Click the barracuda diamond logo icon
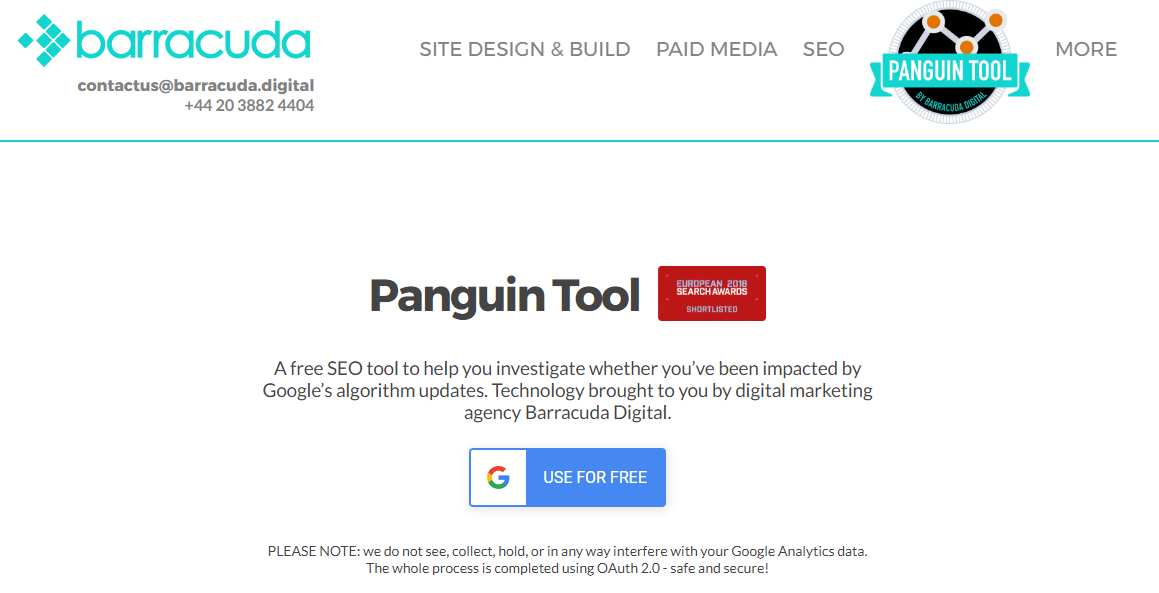The image size is (1159, 593). pyautogui.click(x=44, y=41)
